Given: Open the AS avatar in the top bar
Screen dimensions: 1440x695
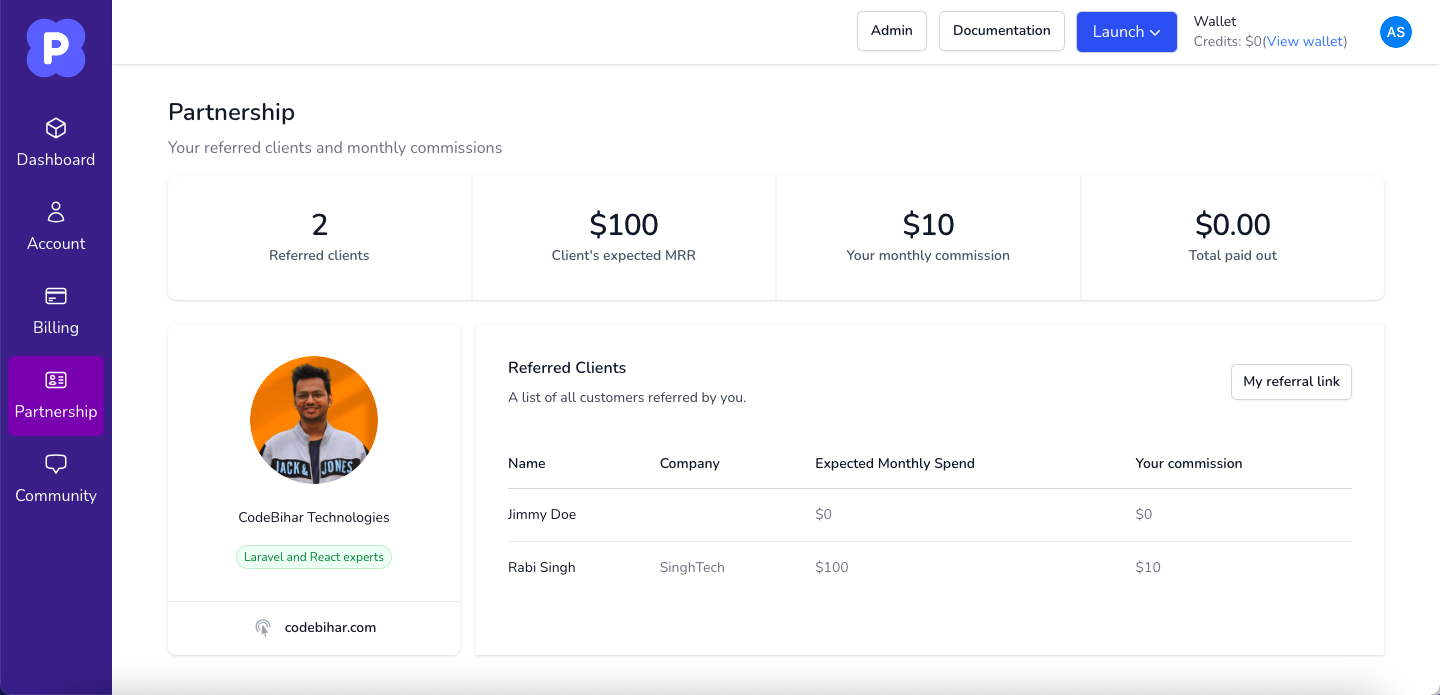Looking at the screenshot, I should point(1396,32).
